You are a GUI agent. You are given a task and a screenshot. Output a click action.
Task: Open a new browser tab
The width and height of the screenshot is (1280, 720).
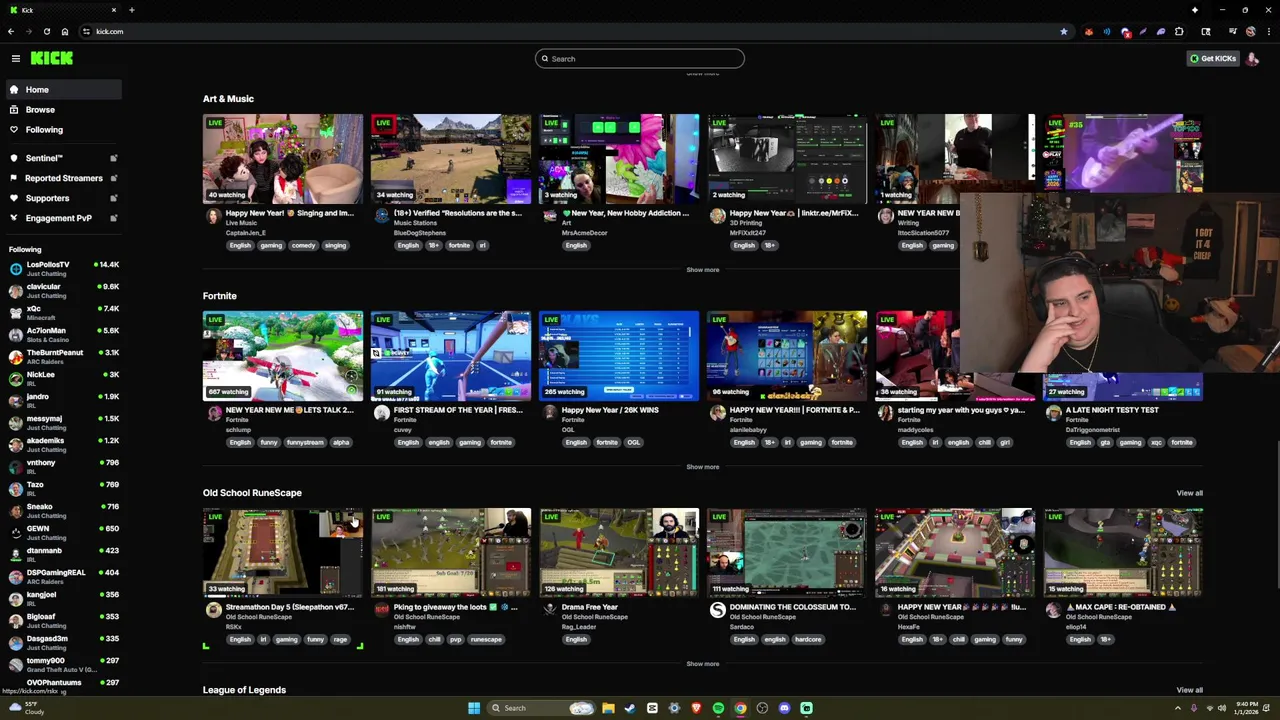(131, 10)
